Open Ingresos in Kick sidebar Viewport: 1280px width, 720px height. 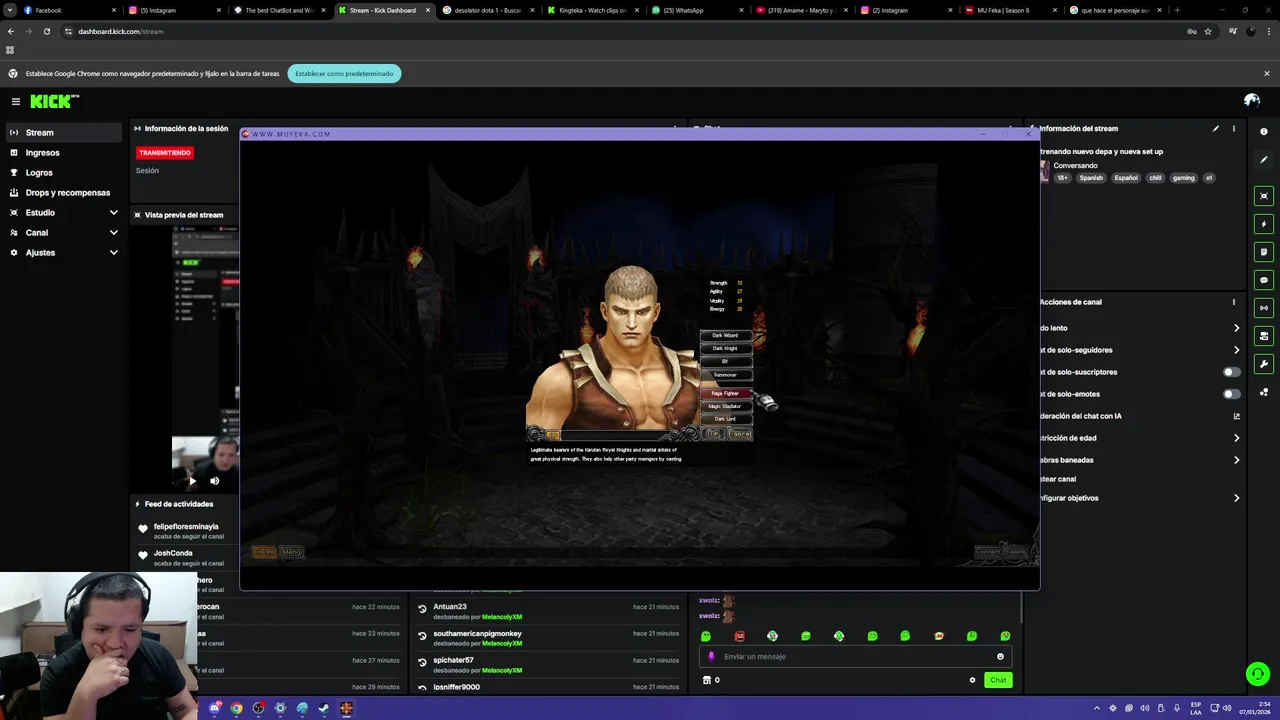click(65, 153)
